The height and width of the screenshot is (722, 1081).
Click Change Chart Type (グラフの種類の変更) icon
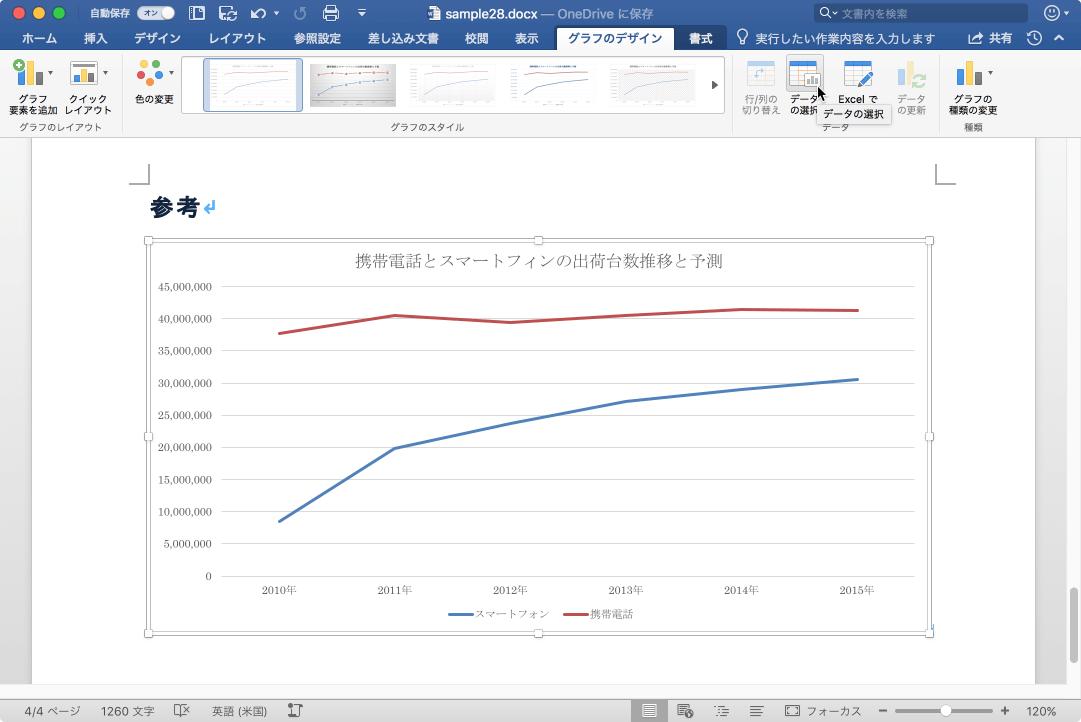[969, 73]
